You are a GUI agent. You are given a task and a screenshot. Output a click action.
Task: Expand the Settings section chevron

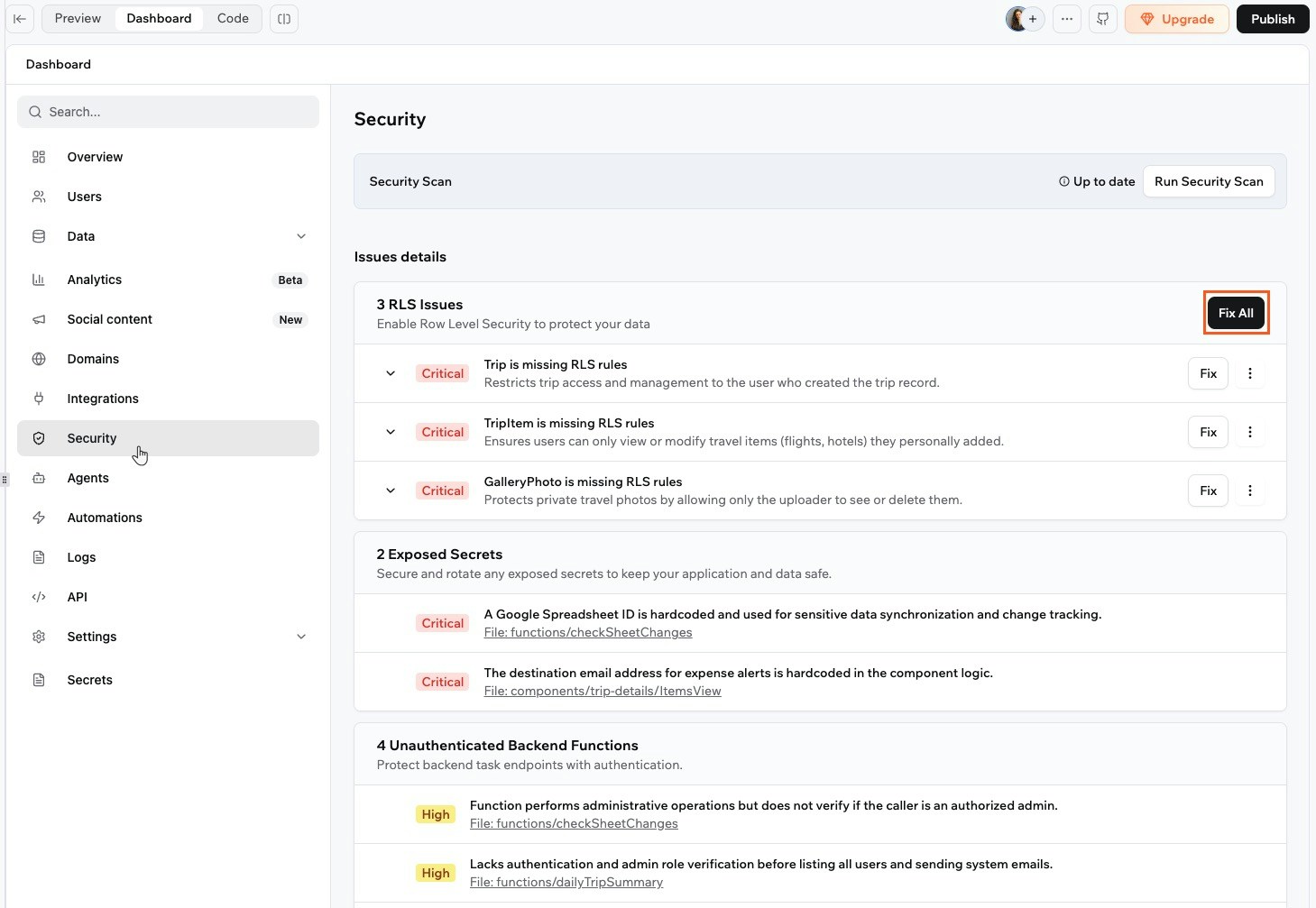click(301, 637)
